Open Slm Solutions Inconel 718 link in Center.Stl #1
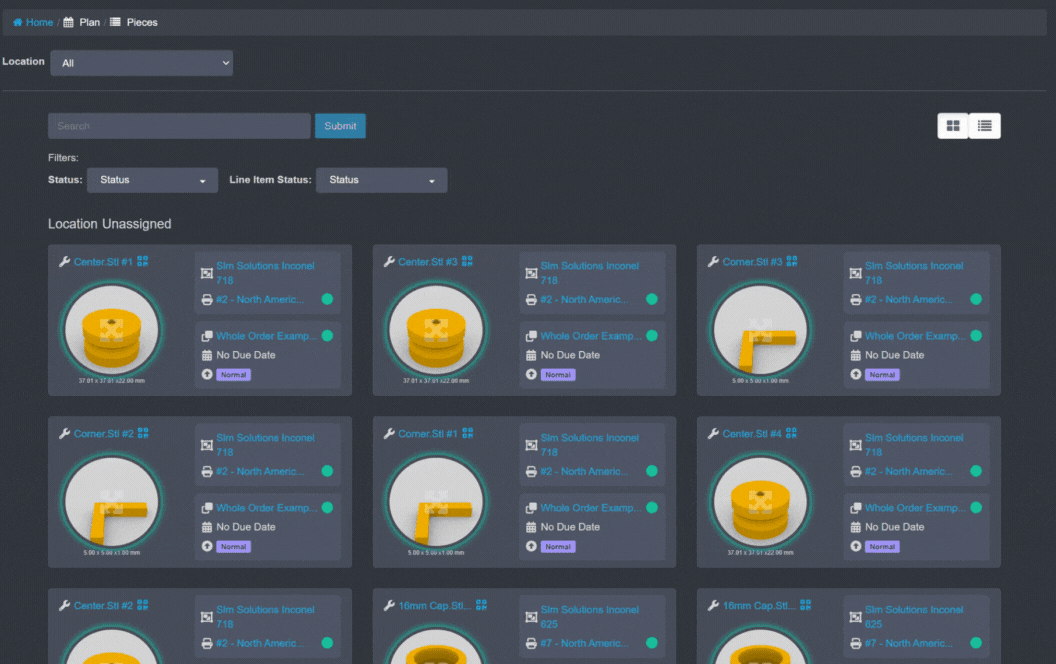This screenshot has width=1056, height=664. 265,273
